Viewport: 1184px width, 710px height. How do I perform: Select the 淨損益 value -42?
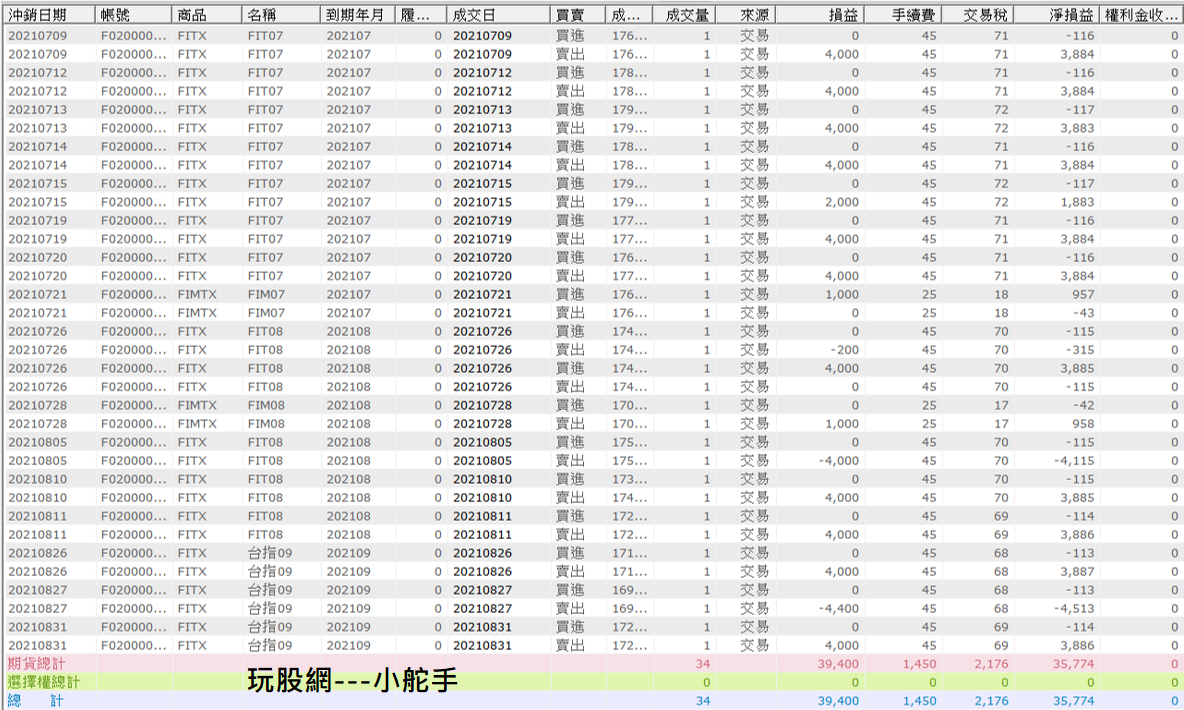(x=1083, y=405)
